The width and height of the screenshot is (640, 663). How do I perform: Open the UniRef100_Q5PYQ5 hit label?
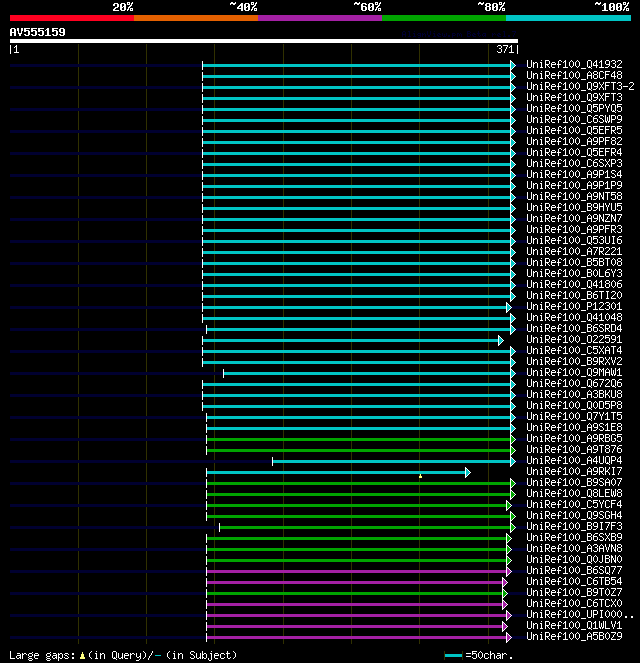click(x=574, y=108)
